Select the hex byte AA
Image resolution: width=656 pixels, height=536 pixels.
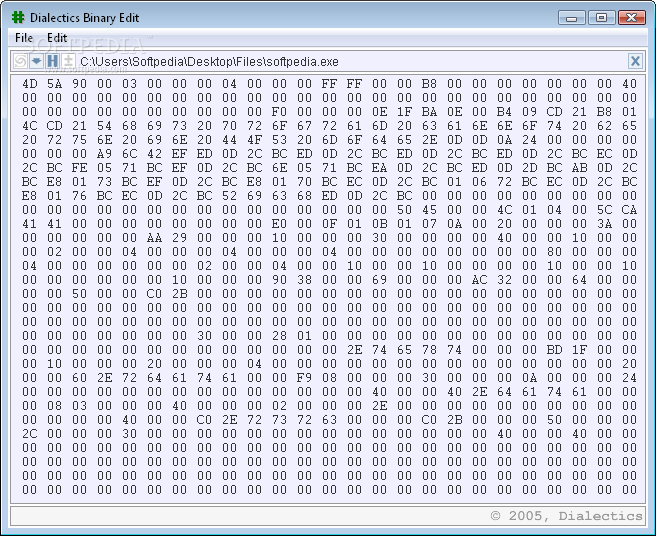click(154, 238)
